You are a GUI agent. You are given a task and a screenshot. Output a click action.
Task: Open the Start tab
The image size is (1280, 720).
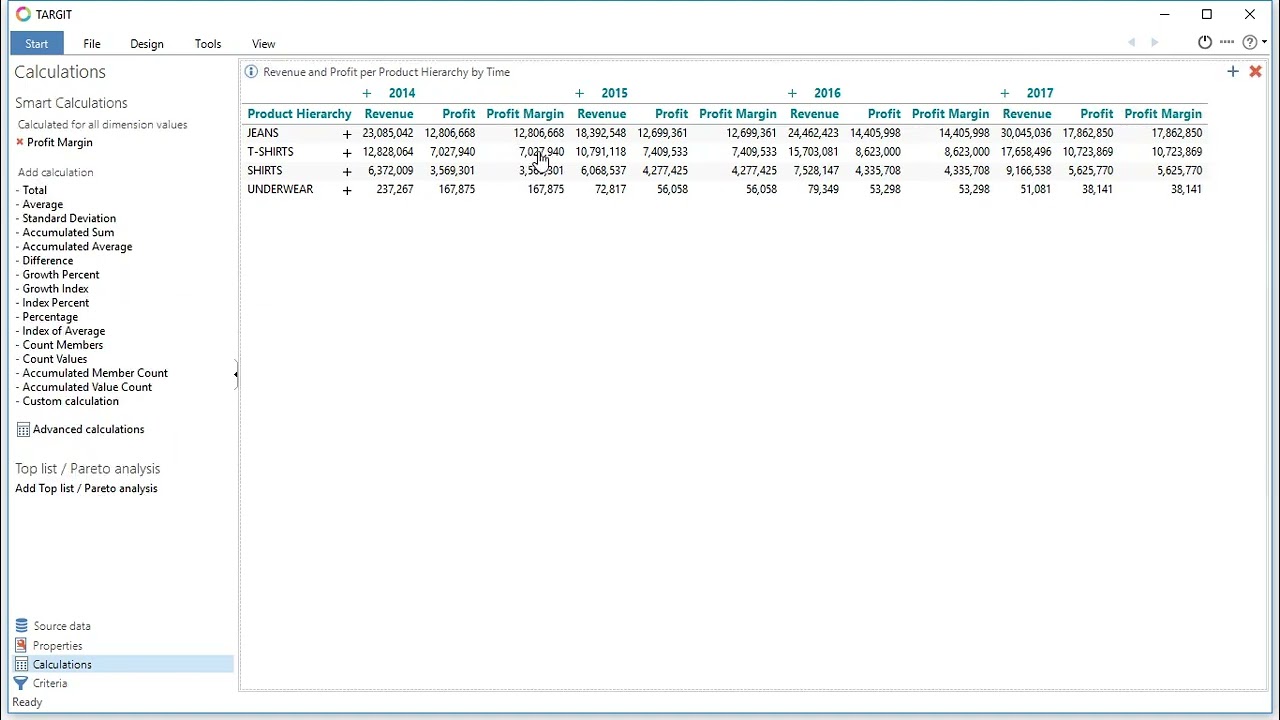pyautogui.click(x=37, y=44)
